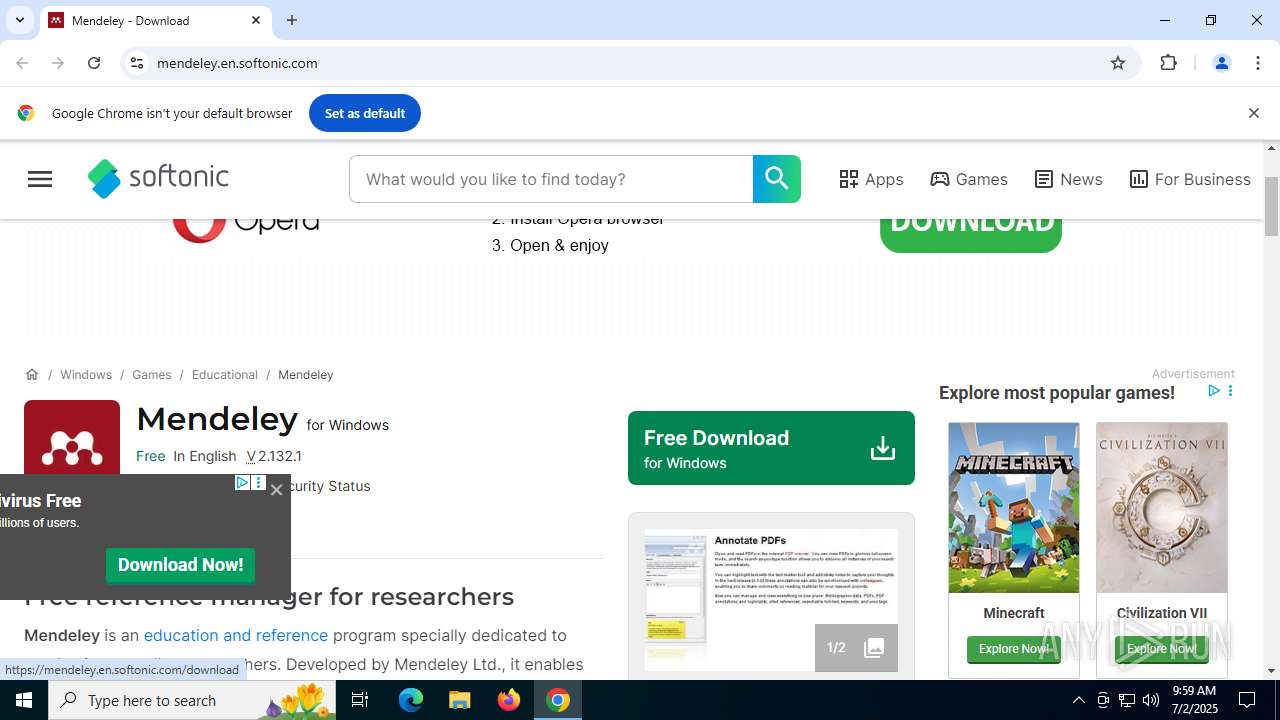The width and height of the screenshot is (1280, 720).
Task: Select the Mendeley - Download tab
Action: [155, 20]
